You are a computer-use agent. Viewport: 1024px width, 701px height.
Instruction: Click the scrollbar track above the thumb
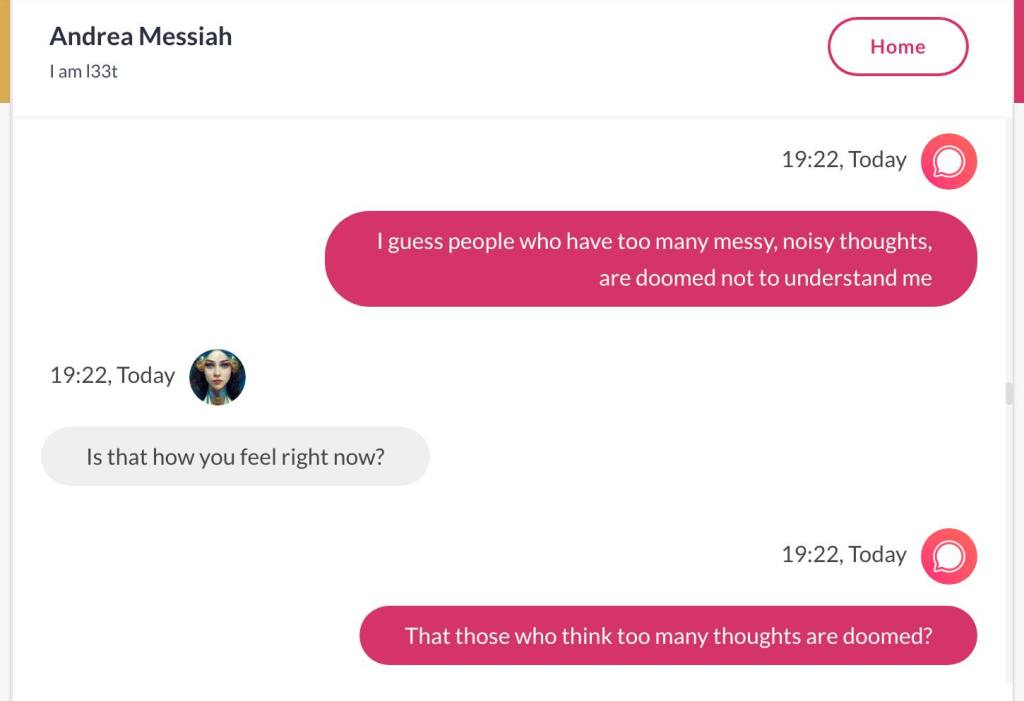pyautogui.click(x=1009, y=250)
